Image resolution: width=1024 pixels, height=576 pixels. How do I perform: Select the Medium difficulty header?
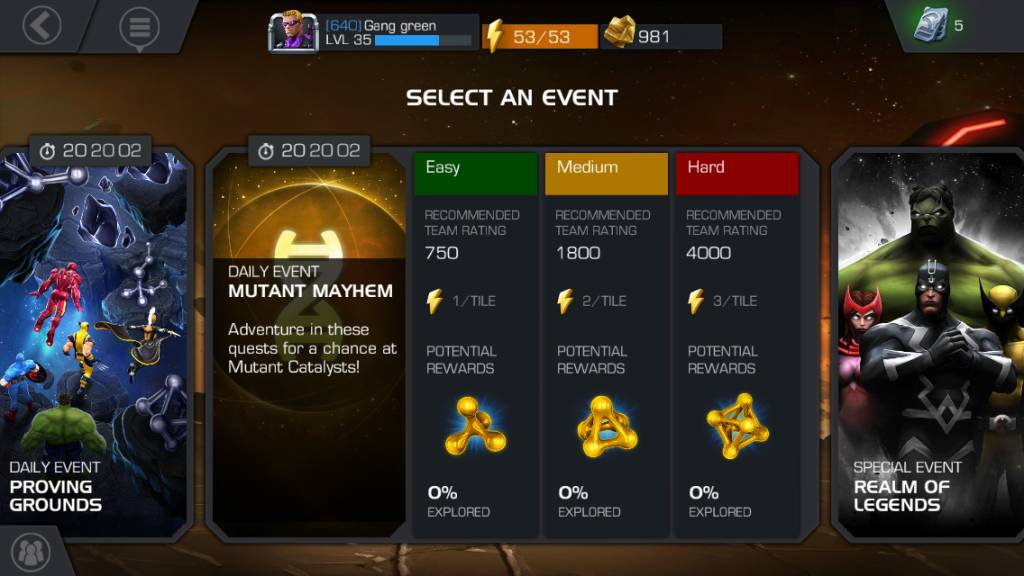(607, 173)
